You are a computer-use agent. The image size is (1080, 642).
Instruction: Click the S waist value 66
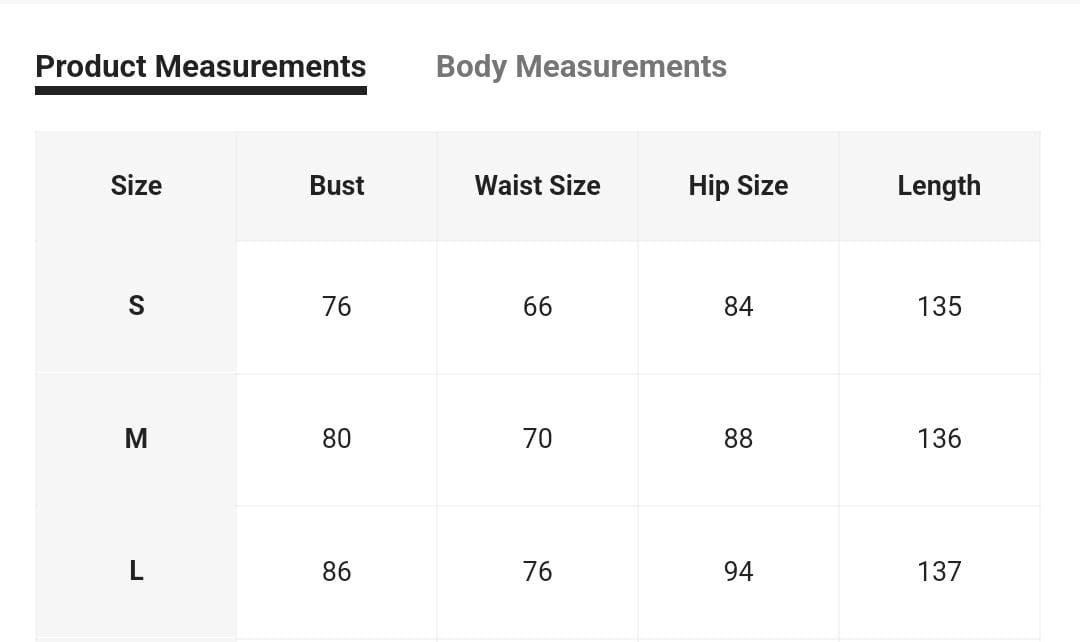(x=538, y=306)
